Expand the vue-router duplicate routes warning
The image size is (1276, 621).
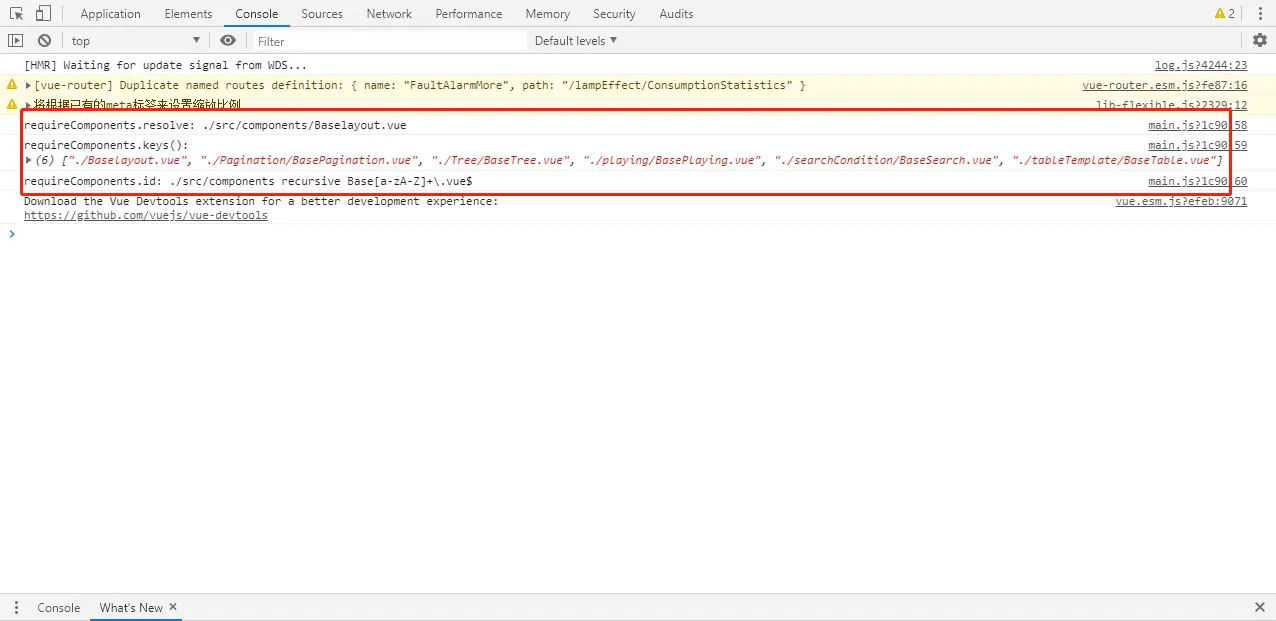coord(28,86)
